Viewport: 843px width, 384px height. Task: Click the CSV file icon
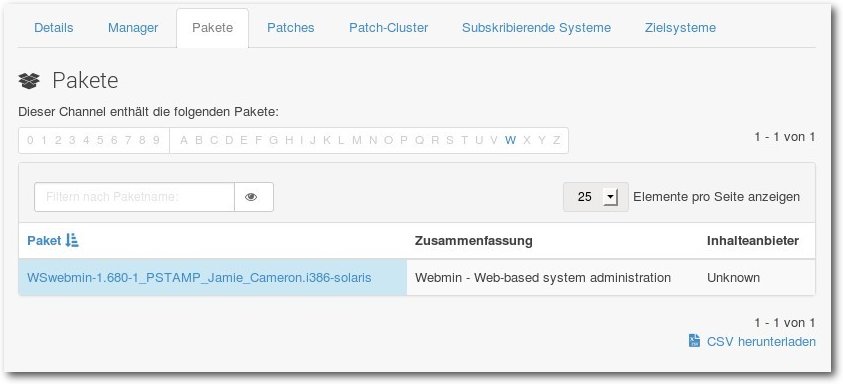(694, 341)
